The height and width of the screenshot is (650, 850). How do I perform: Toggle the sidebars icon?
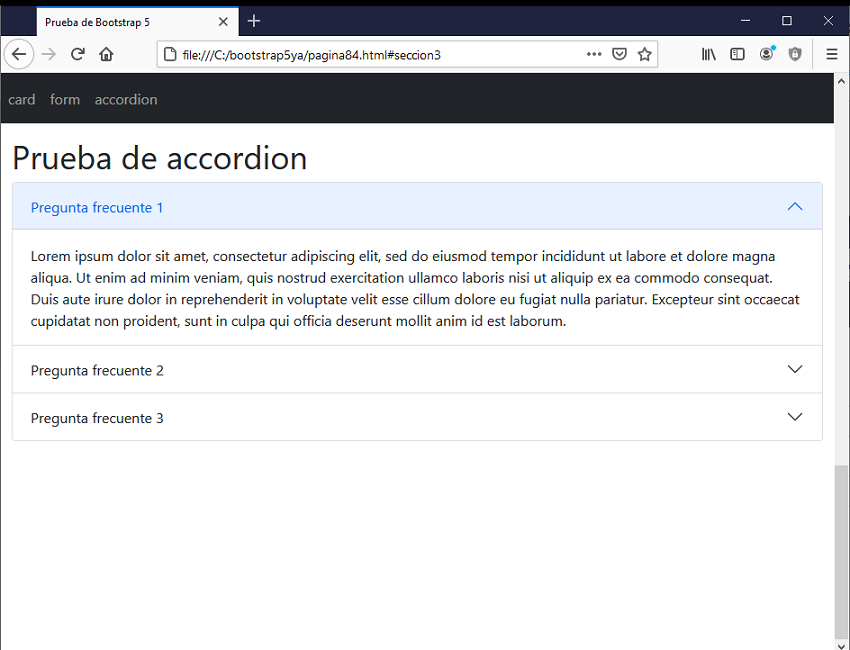click(737, 54)
